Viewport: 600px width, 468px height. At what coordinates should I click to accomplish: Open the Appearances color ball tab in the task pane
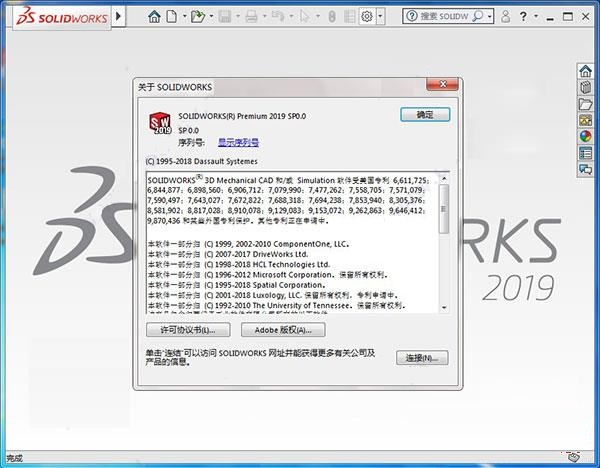(x=585, y=137)
